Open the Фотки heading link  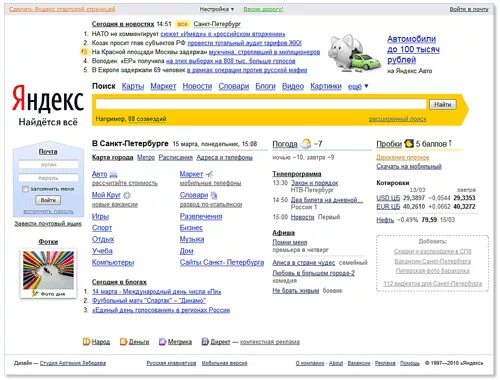pos(48,242)
